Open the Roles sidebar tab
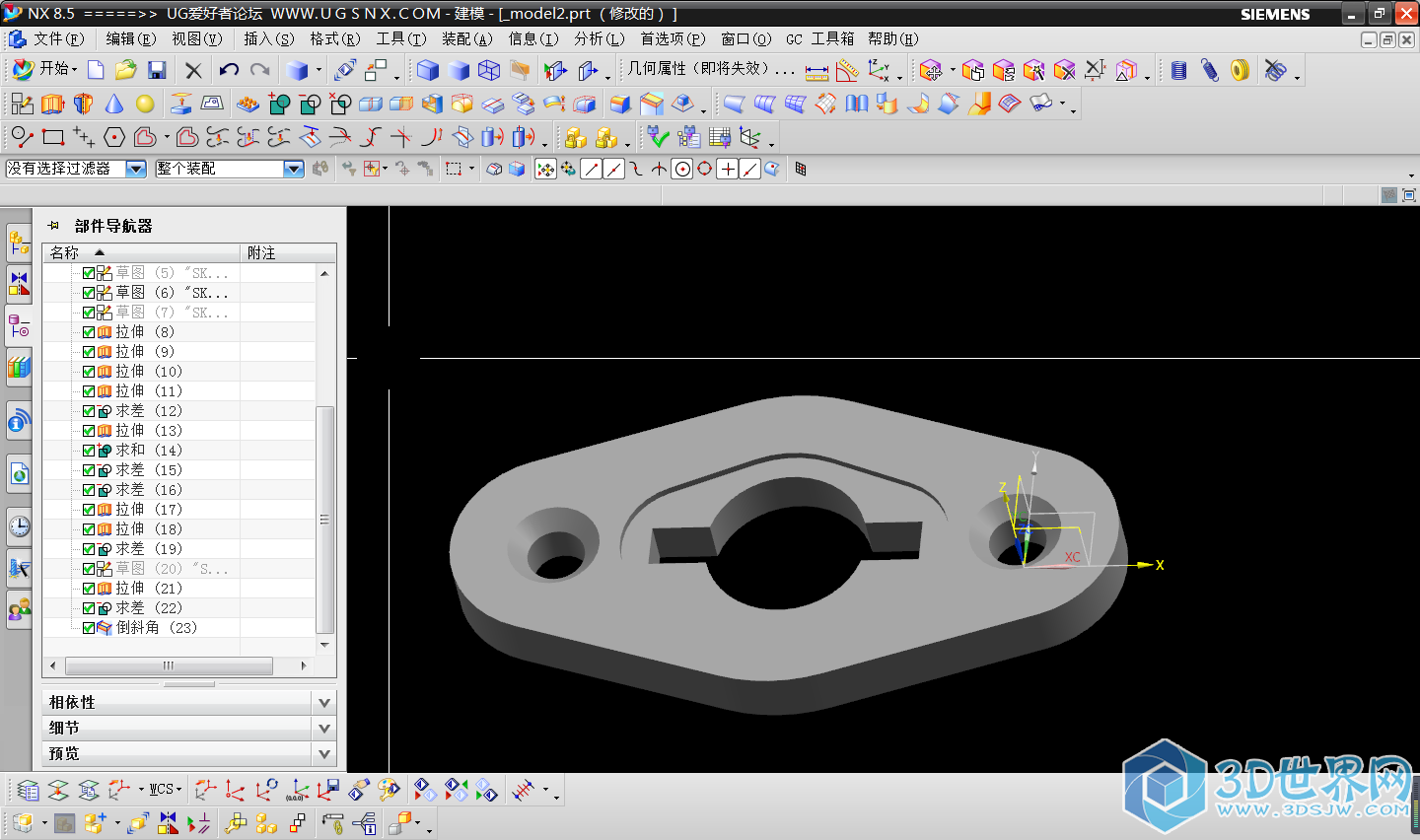The width and height of the screenshot is (1420, 840). coord(19,610)
